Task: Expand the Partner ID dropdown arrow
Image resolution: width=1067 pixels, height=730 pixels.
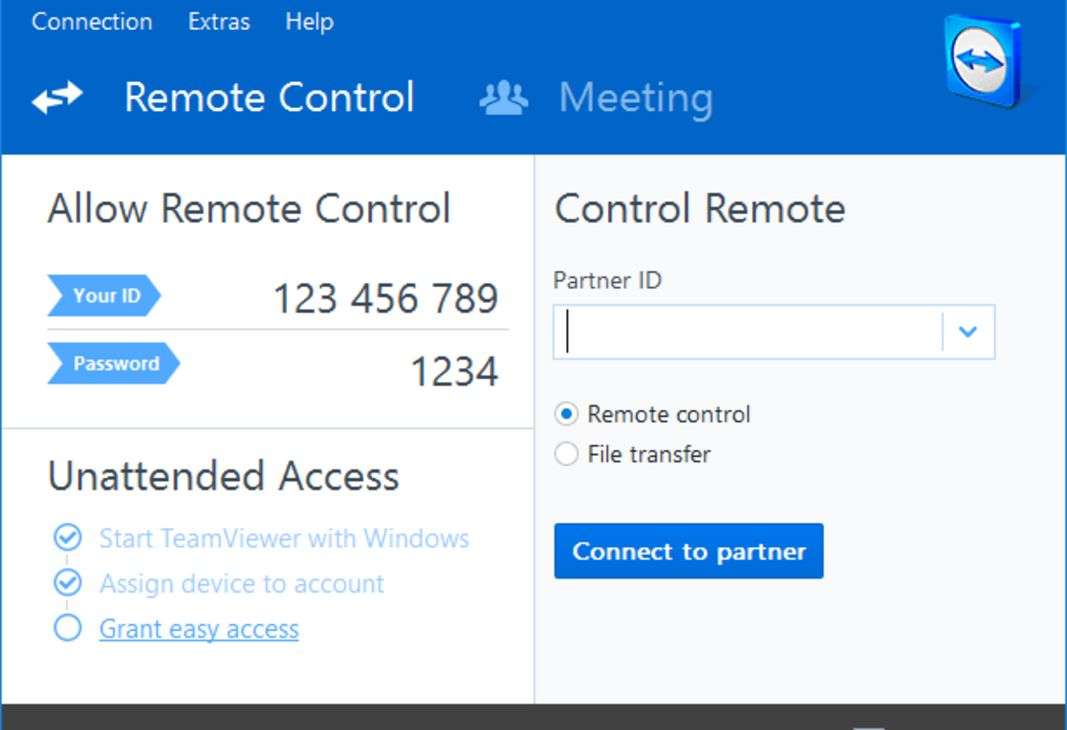Action: [967, 332]
